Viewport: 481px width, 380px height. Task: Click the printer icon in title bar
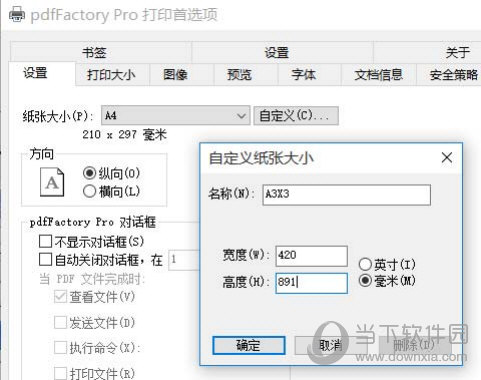pyautogui.click(x=16, y=14)
